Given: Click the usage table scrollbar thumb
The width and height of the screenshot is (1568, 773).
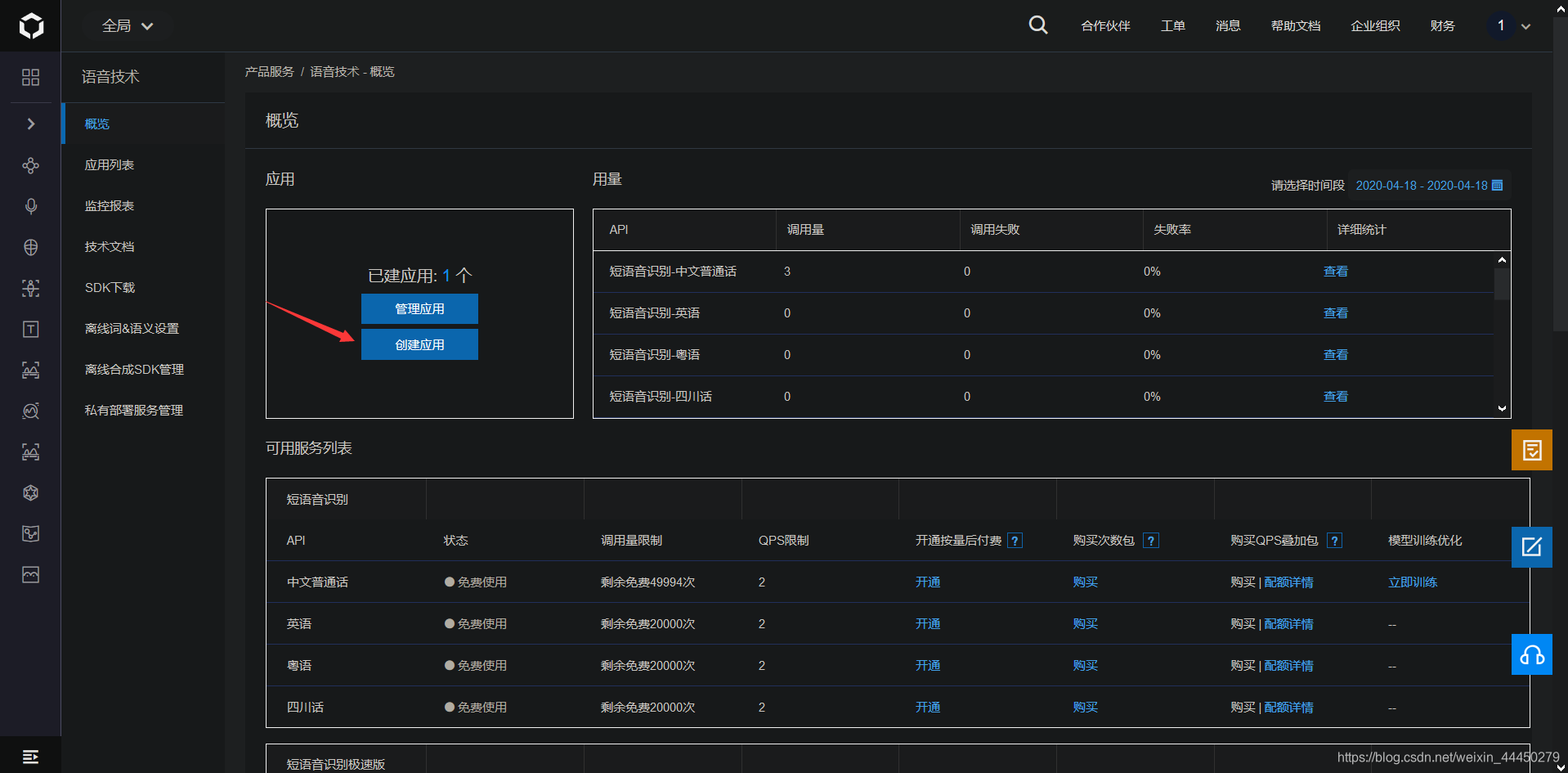Looking at the screenshot, I should coord(1502,284).
